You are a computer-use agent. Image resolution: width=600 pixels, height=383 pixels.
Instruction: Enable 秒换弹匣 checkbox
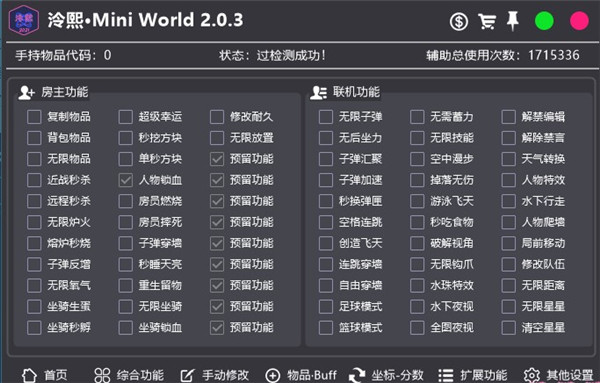(x=326, y=201)
